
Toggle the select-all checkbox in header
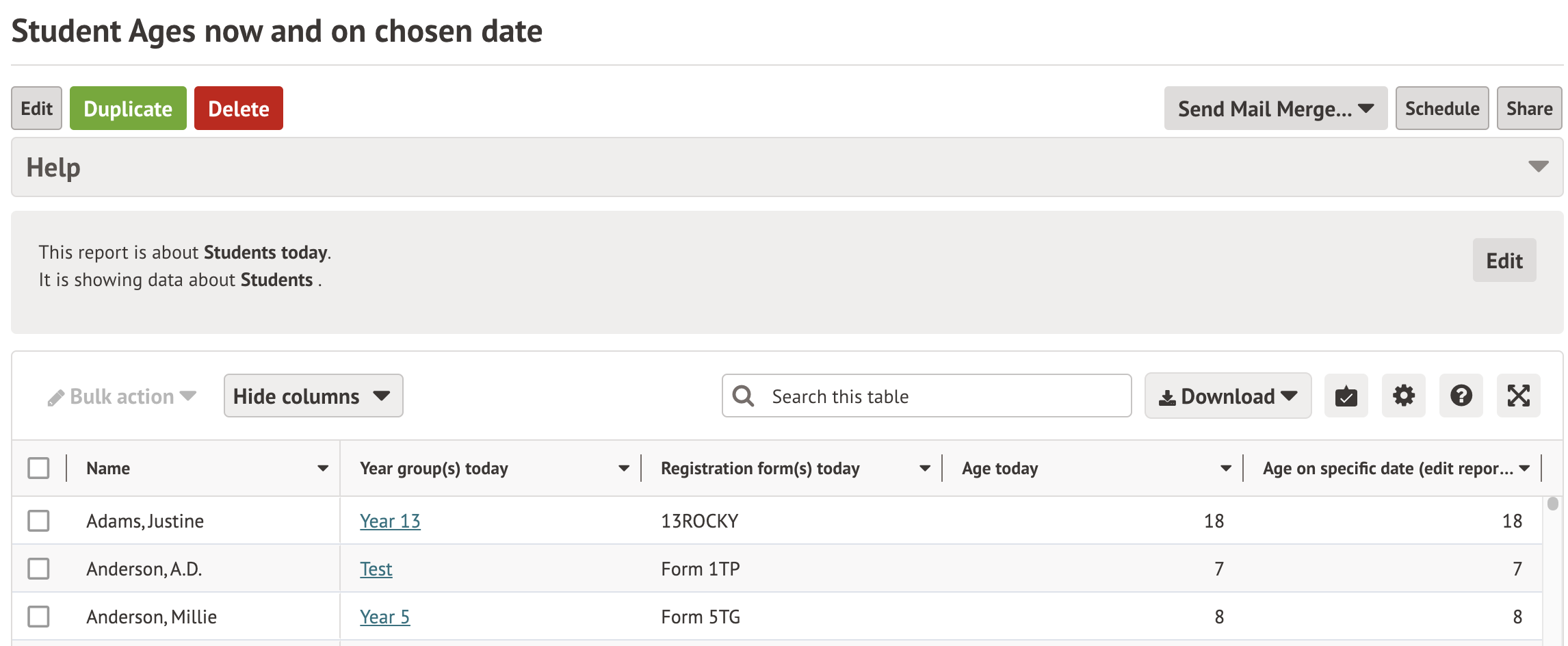39,469
